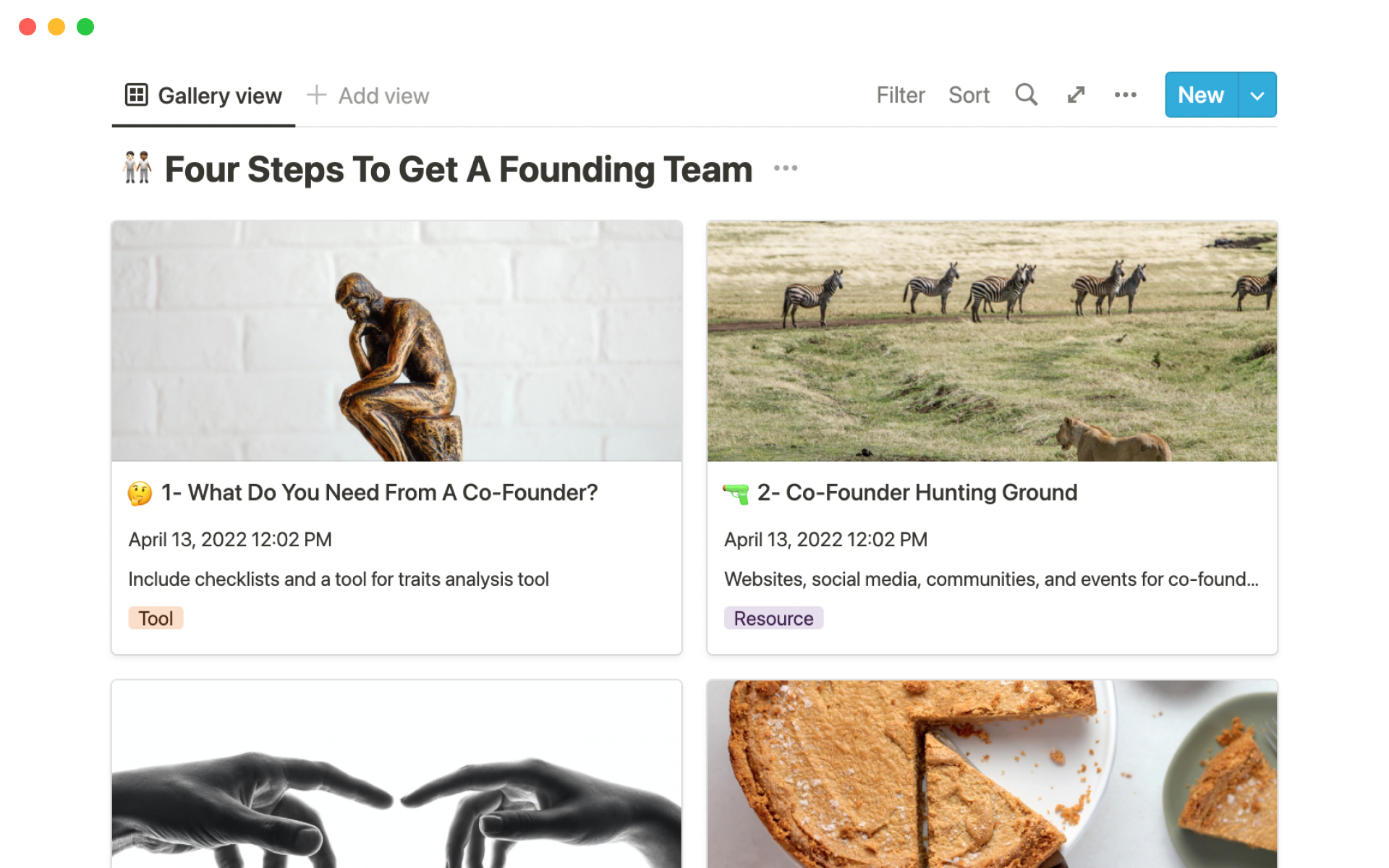1389x868 pixels.
Task: Click the Add view tab label
Action: [383, 95]
